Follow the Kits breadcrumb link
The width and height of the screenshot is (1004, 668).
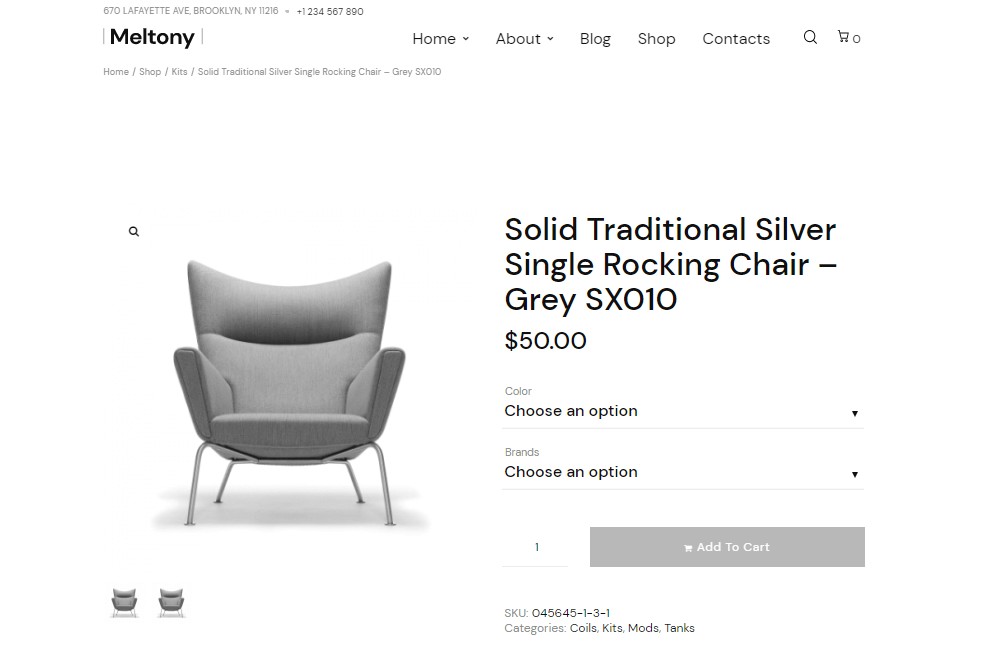[179, 72]
